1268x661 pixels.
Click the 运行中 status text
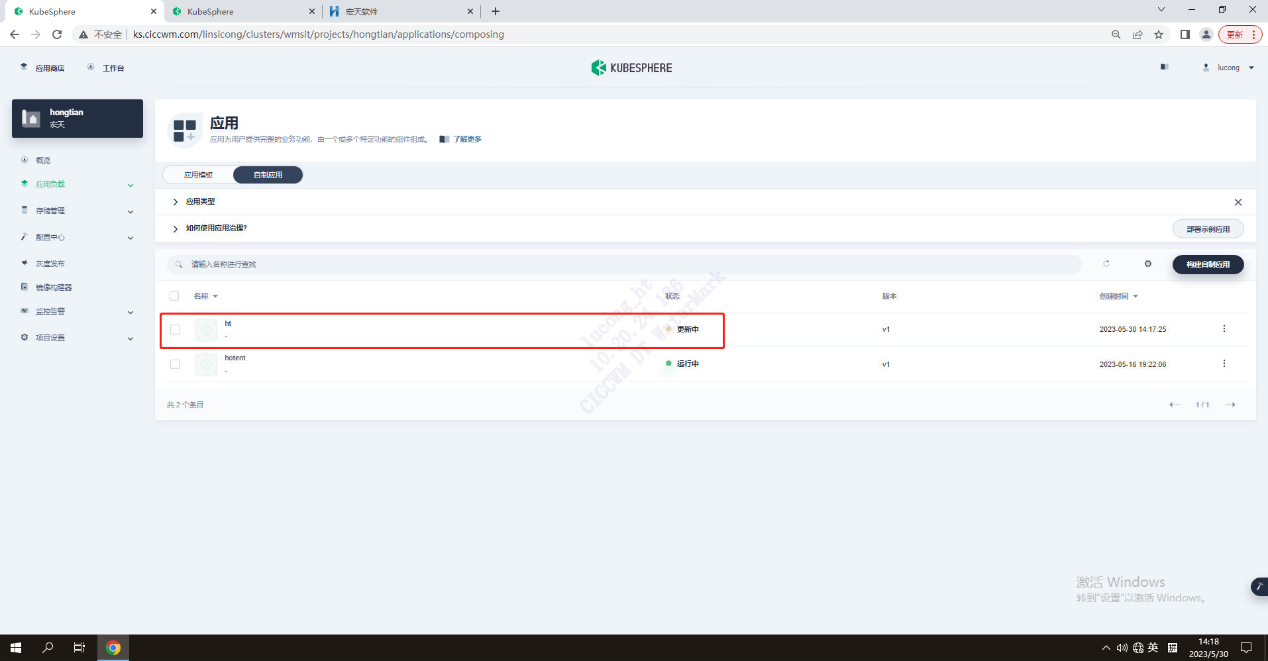pyautogui.click(x=688, y=364)
